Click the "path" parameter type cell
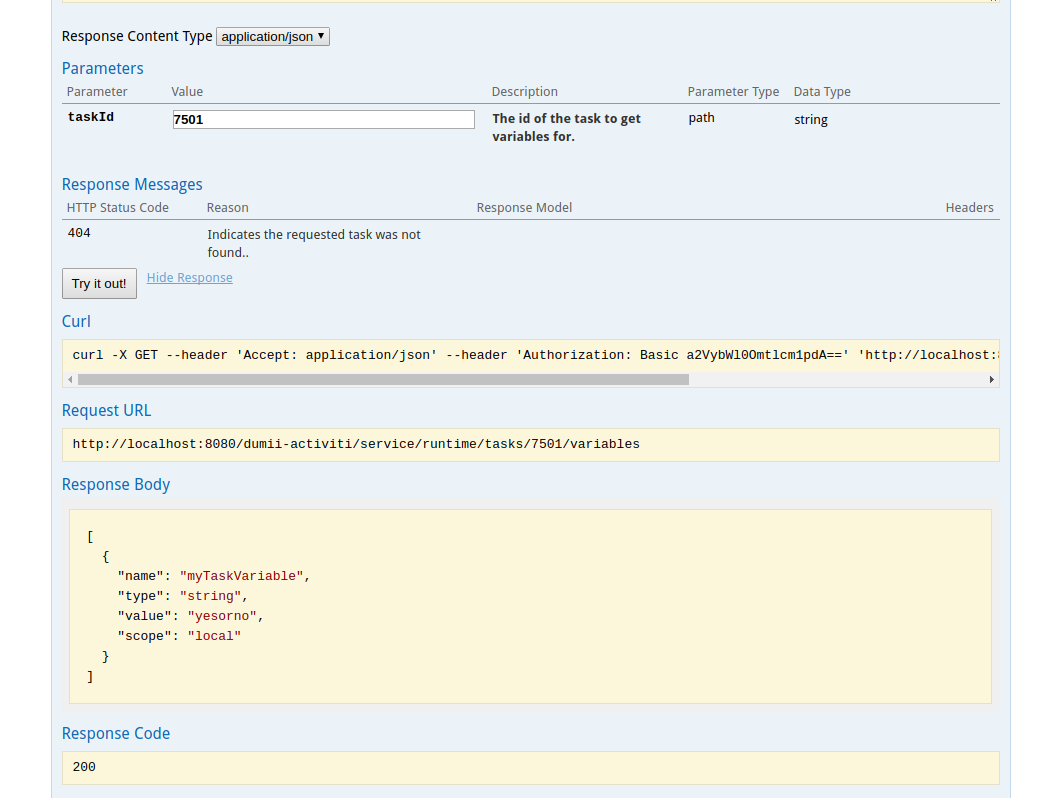Image resolution: width=1053 pixels, height=798 pixels. (701, 118)
